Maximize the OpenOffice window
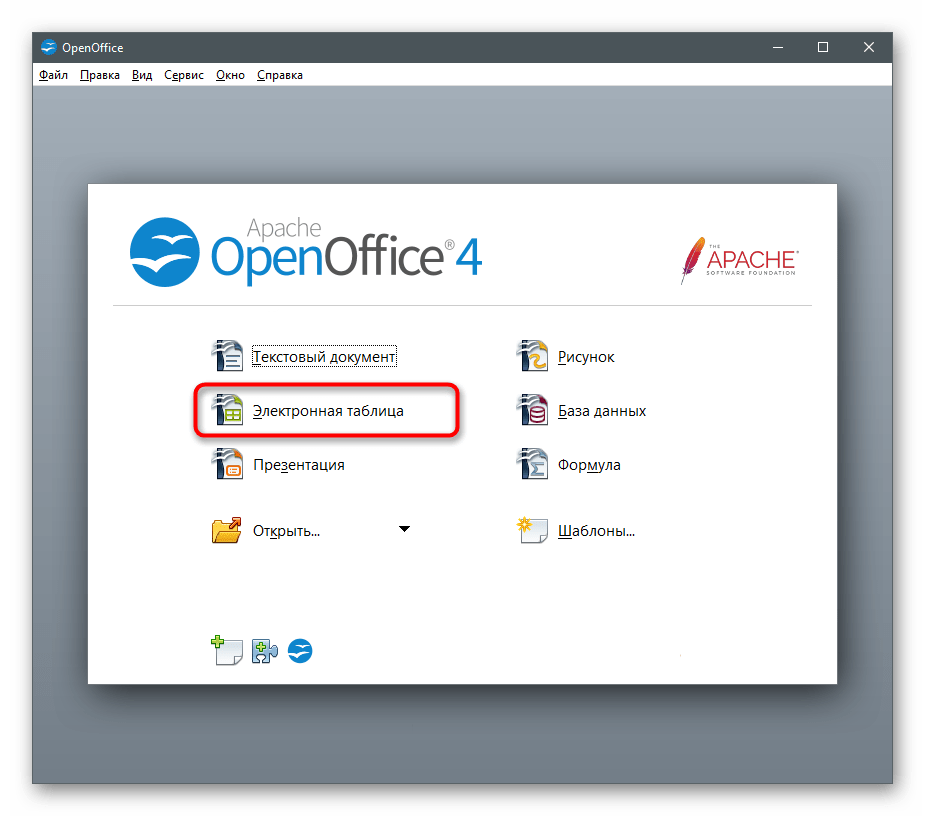 point(823,47)
